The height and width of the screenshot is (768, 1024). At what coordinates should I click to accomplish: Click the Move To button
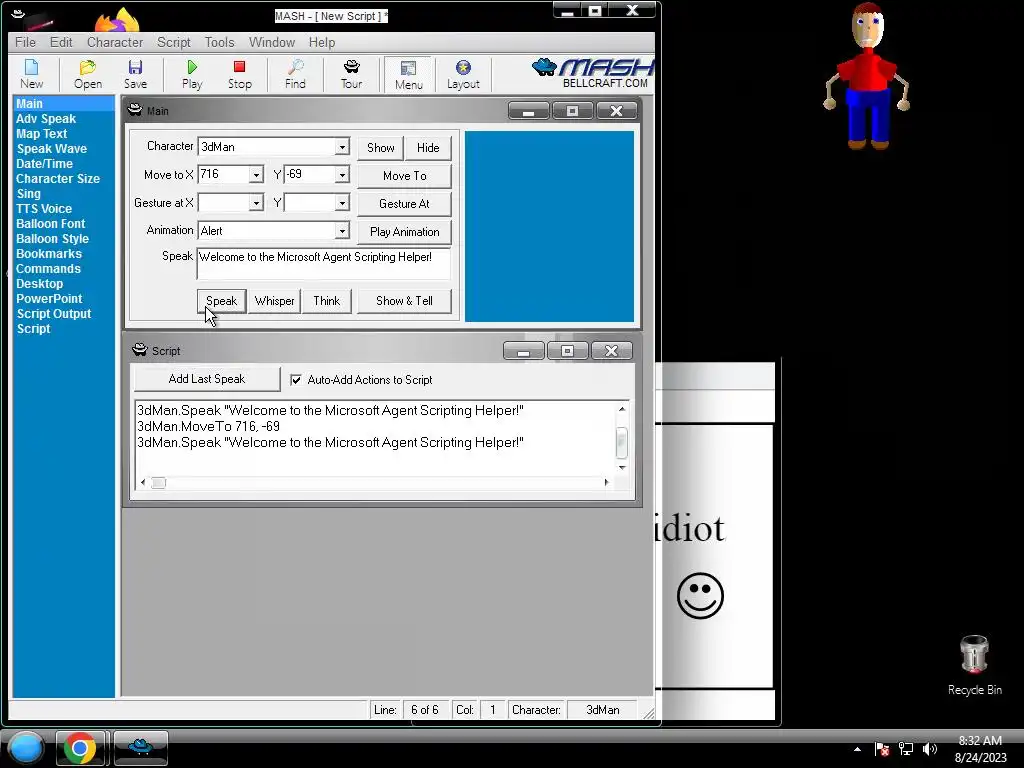(x=404, y=176)
